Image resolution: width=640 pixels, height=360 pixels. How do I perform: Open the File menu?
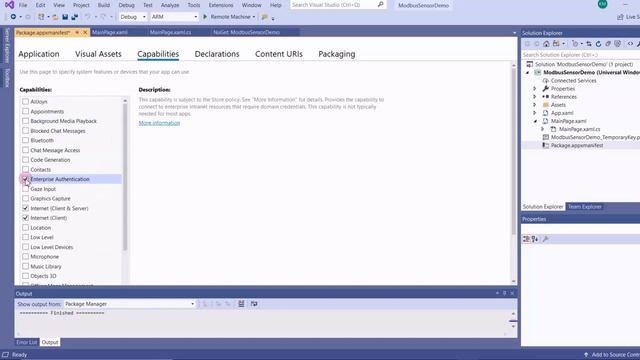[23, 5]
